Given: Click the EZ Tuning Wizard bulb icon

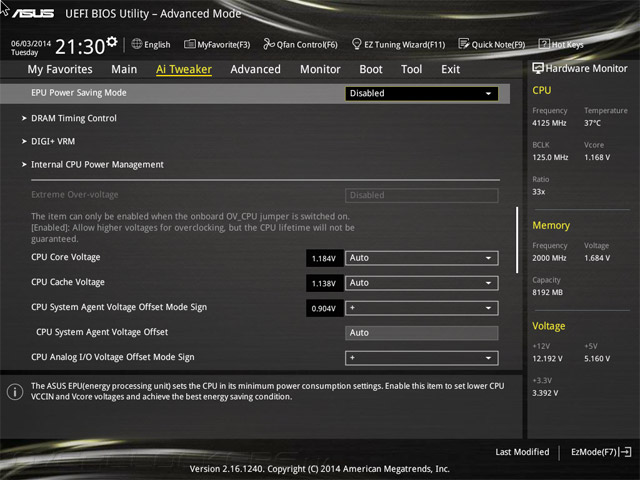Looking at the screenshot, I should coord(356,44).
